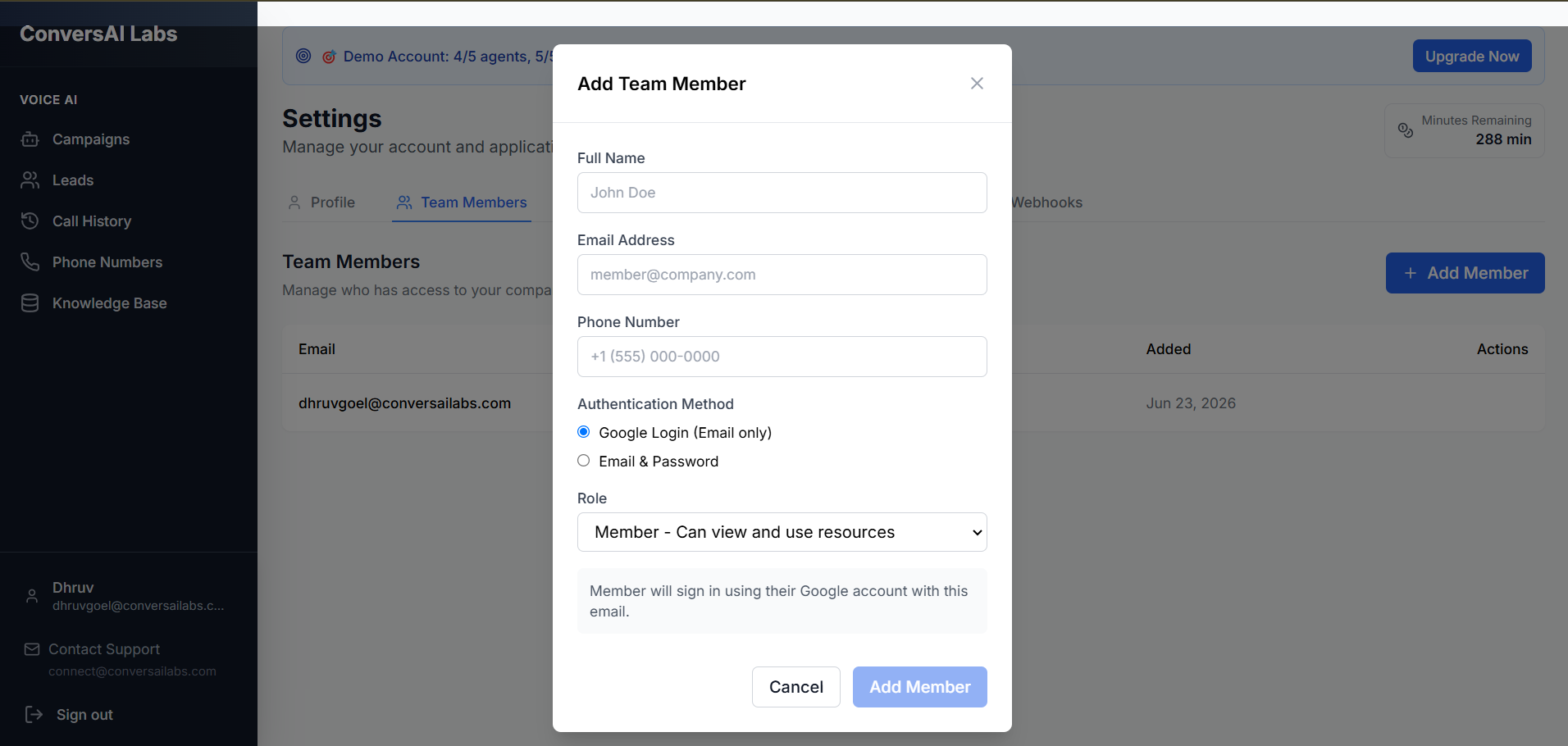Screen dimensions: 1568x746
Task: Select Google Login (Email only) radio
Action: [x=584, y=432]
